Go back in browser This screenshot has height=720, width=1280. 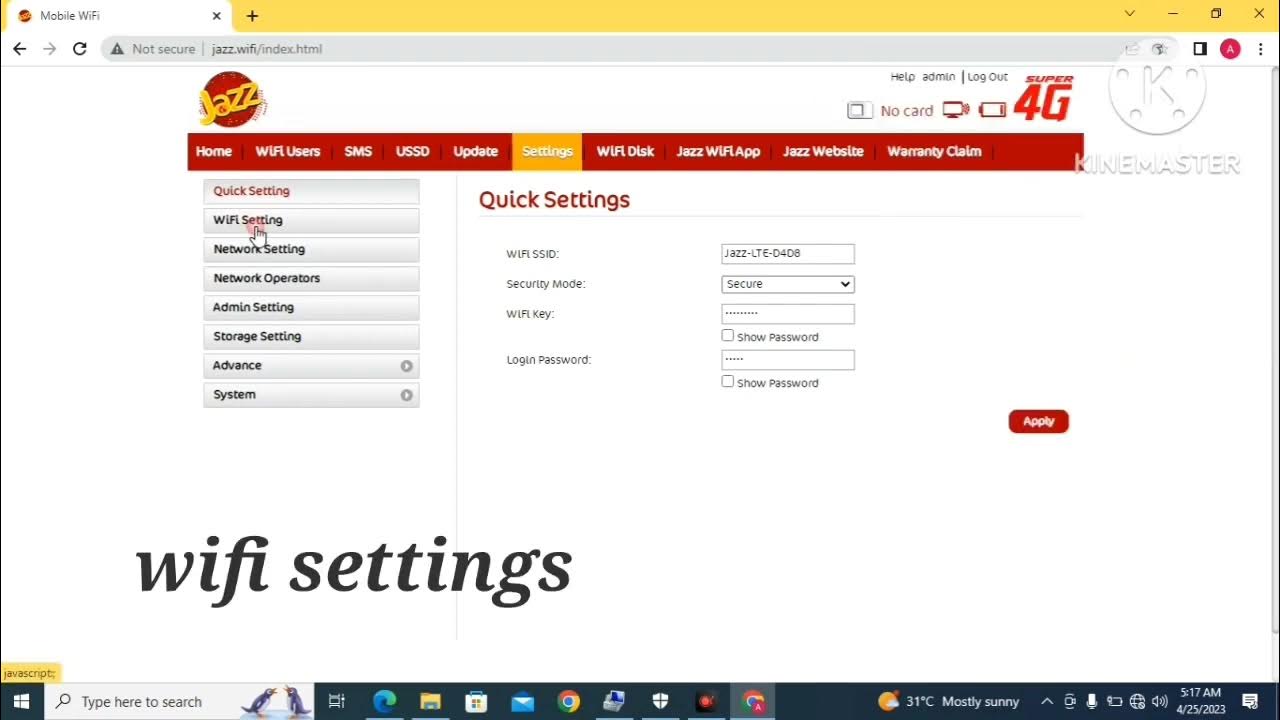click(x=19, y=48)
